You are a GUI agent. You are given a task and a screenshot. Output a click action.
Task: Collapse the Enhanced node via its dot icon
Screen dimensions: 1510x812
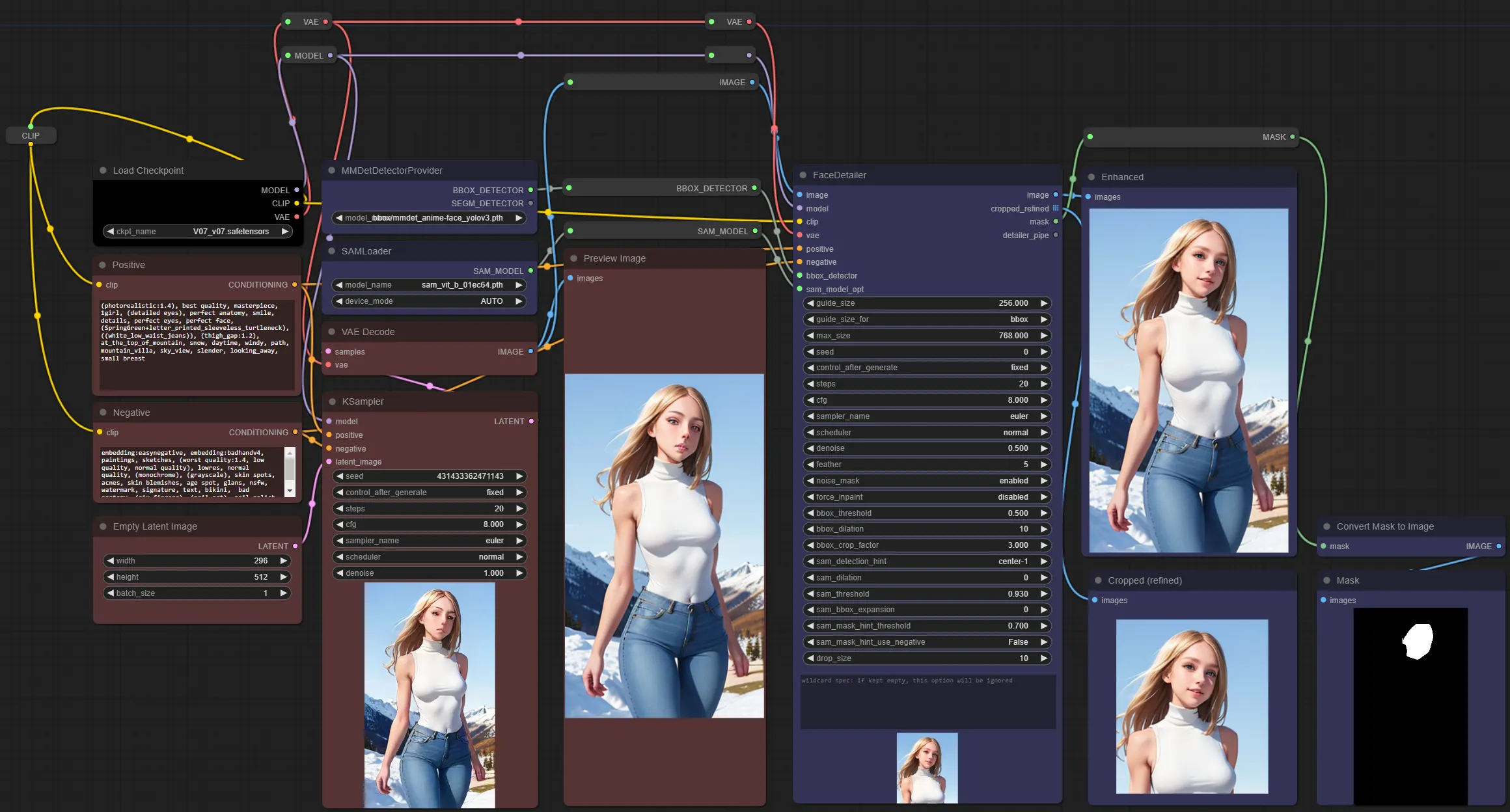[1091, 176]
